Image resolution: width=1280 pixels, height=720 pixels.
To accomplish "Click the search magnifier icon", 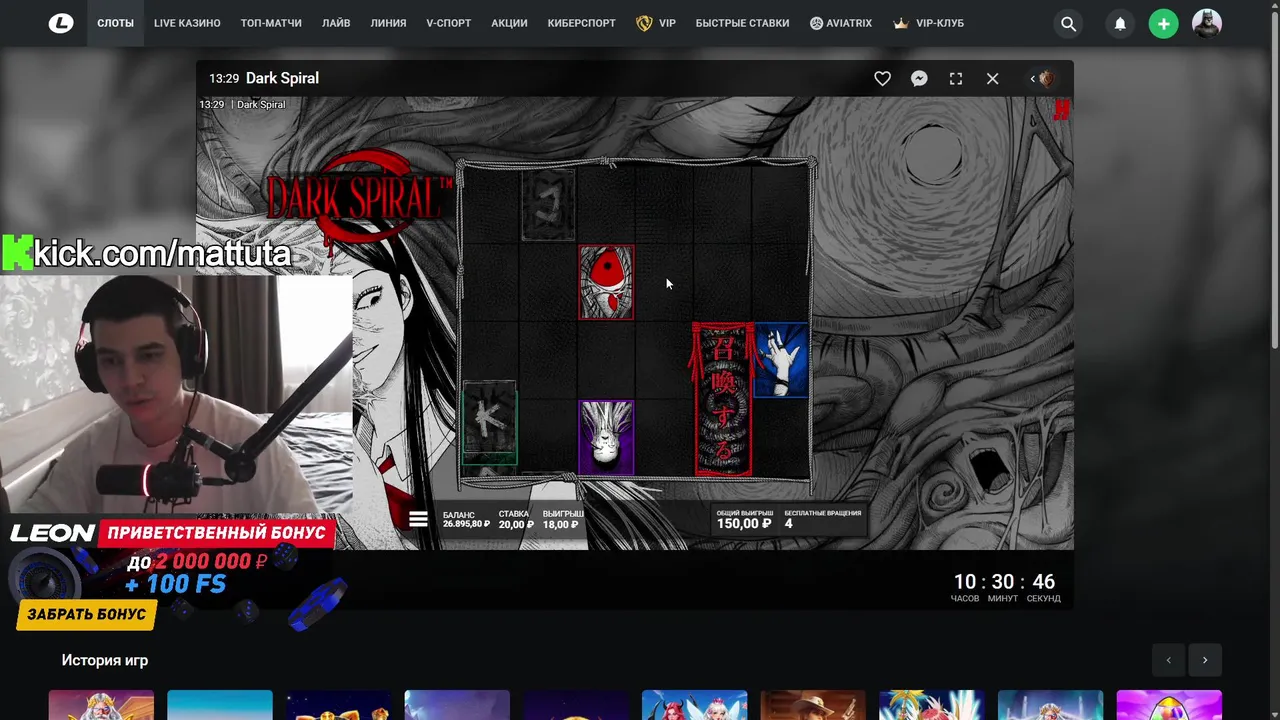I will coord(1068,24).
